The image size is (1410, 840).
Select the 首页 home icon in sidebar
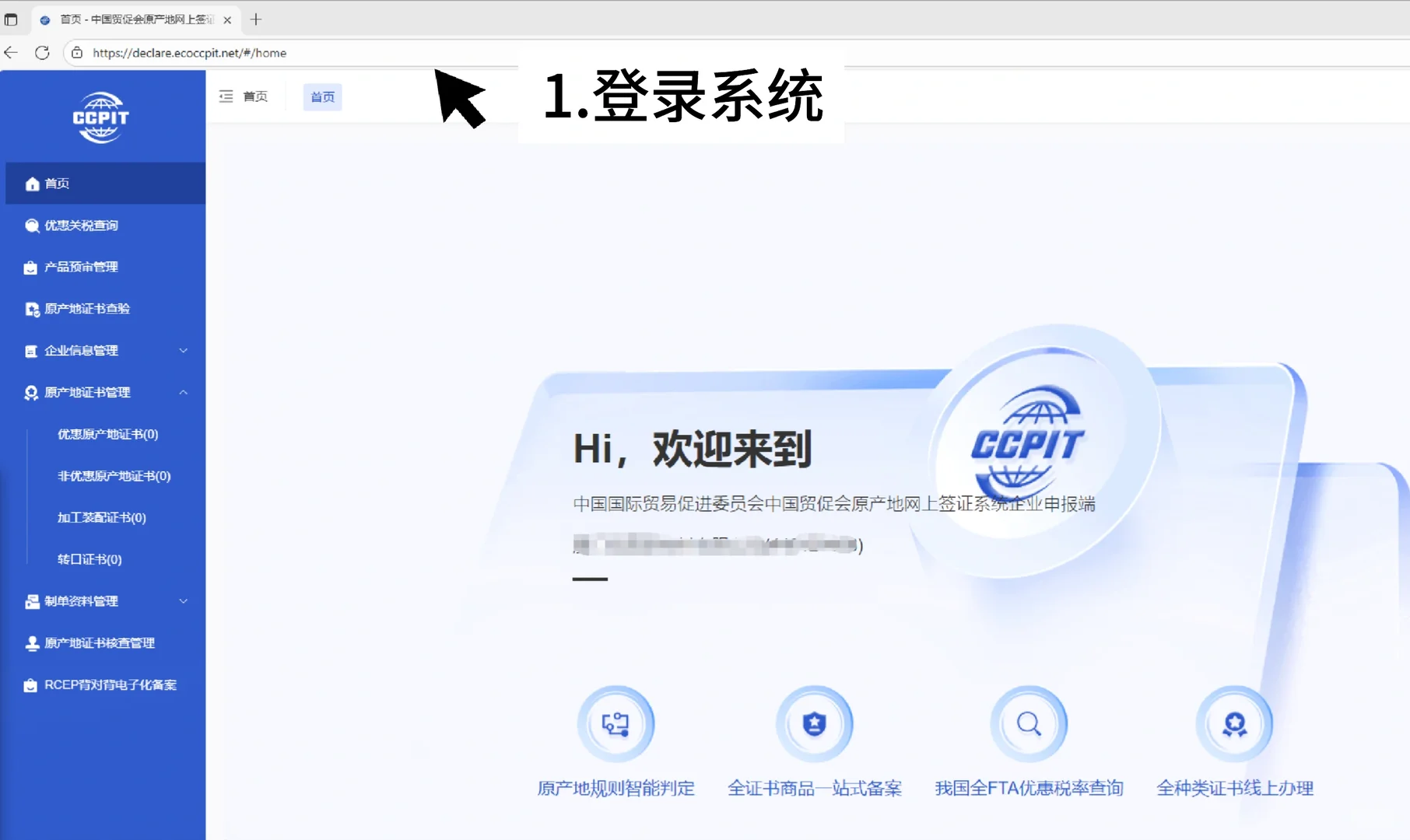pos(31,184)
